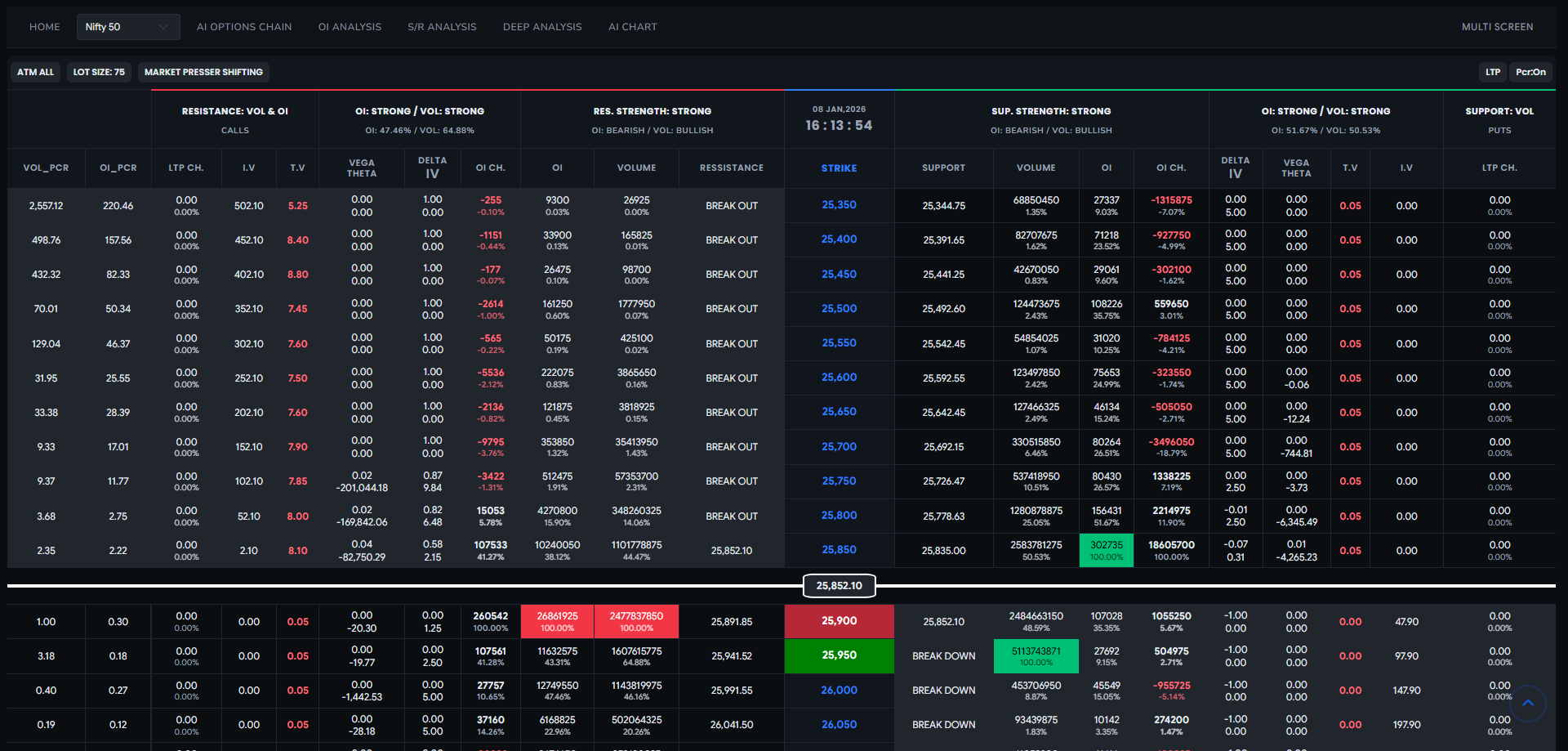
Task: Select HOME in the navigation bar
Action: point(45,26)
